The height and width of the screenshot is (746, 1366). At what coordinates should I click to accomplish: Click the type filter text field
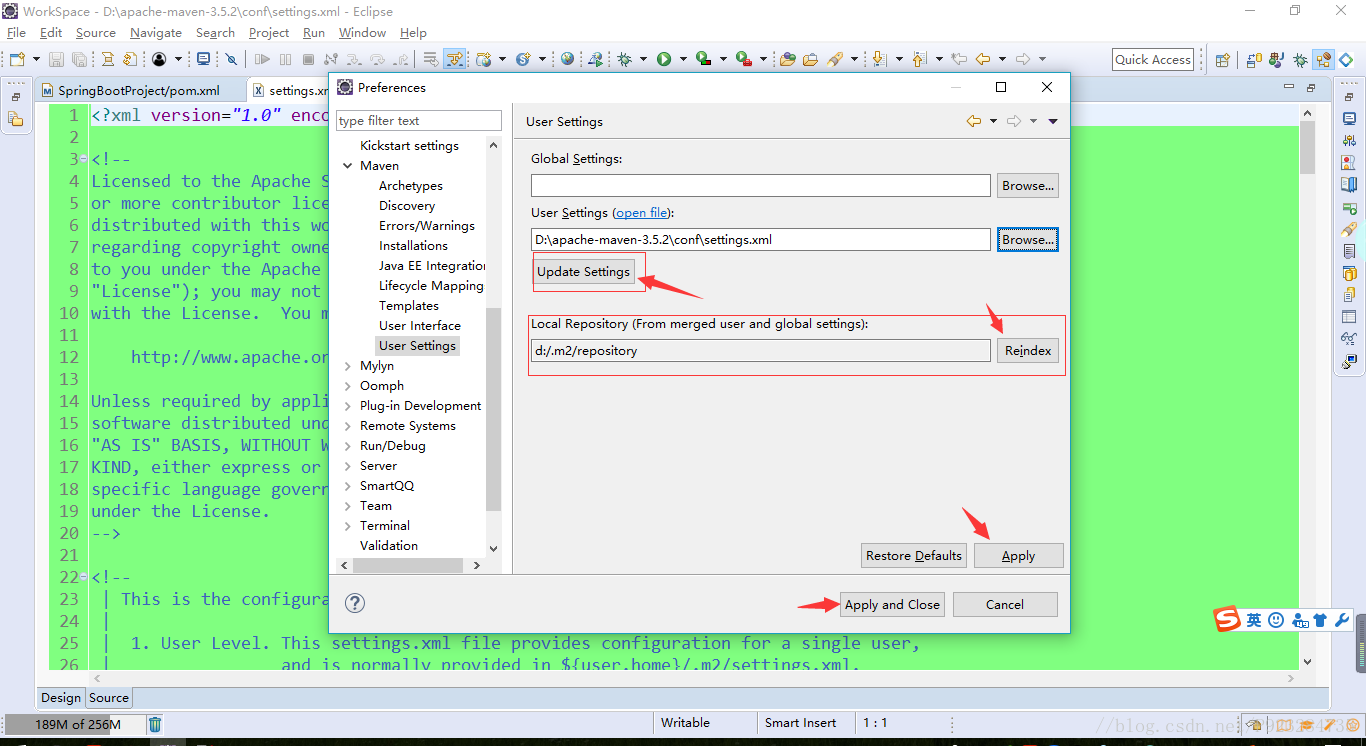pyautogui.click(x=419, y=121)
